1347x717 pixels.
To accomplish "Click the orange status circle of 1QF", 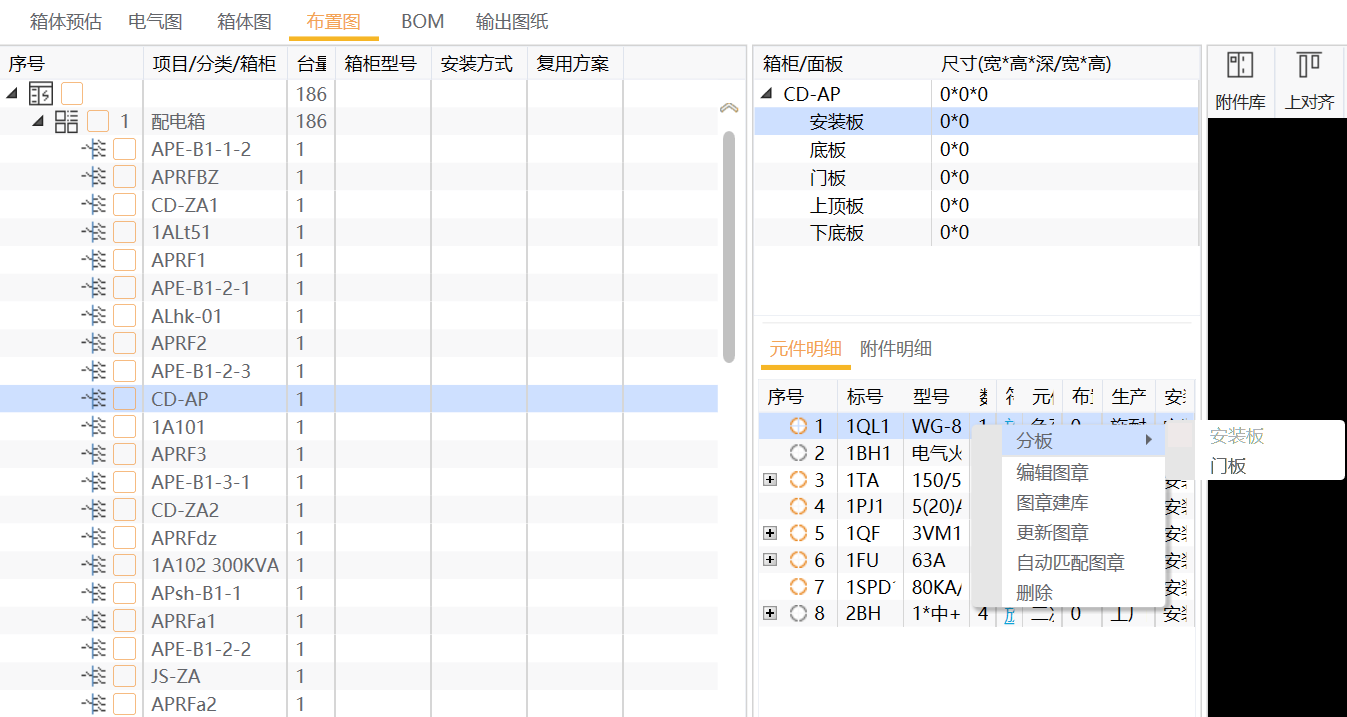I will click(x=798, y=533).
